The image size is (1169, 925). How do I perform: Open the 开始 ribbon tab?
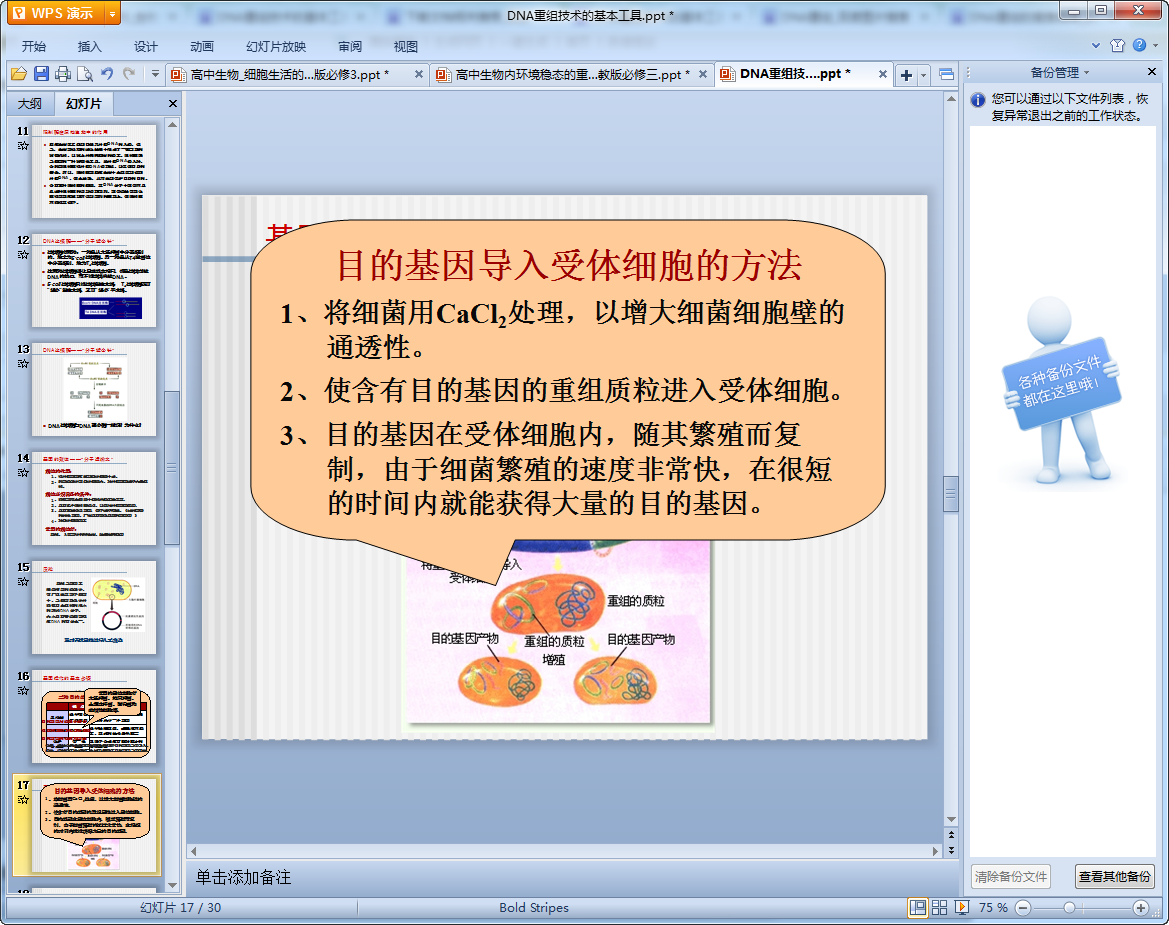(34, 46)
